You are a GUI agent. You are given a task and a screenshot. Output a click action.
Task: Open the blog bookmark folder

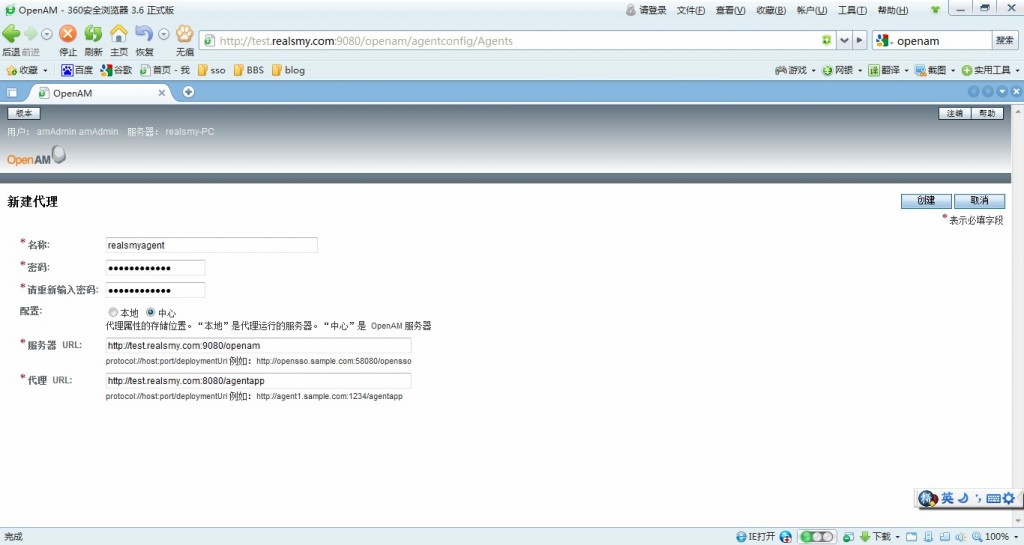[289, 70]
